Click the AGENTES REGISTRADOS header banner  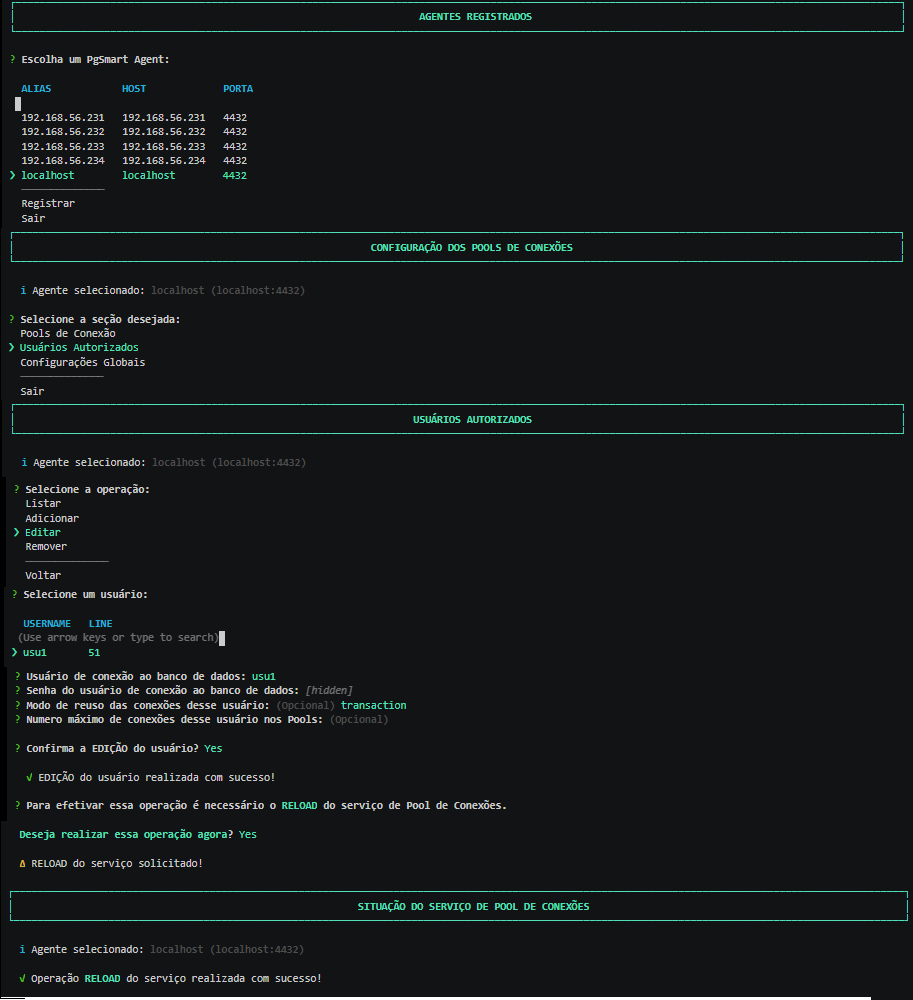point(458,17)
